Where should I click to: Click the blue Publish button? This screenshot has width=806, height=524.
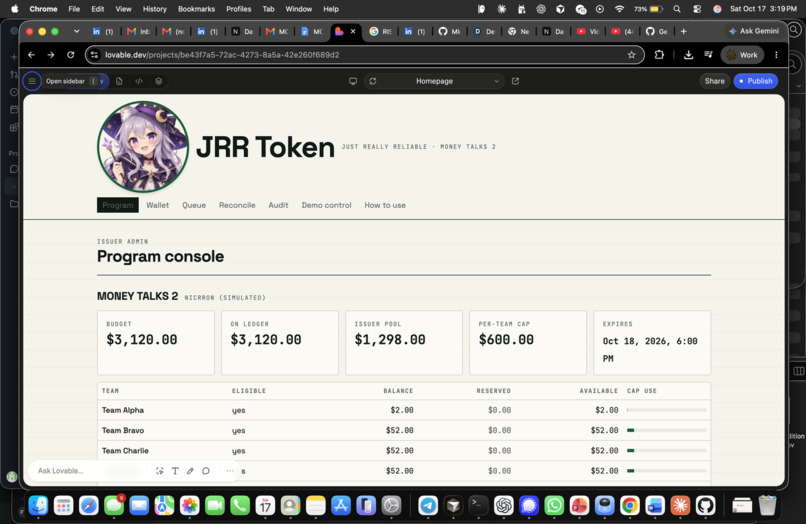(x=756, y=81)
